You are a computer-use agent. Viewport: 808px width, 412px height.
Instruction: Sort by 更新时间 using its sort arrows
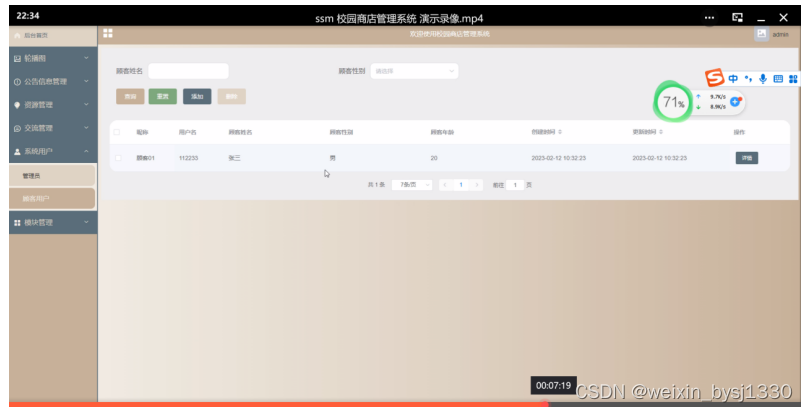point(661,132)
